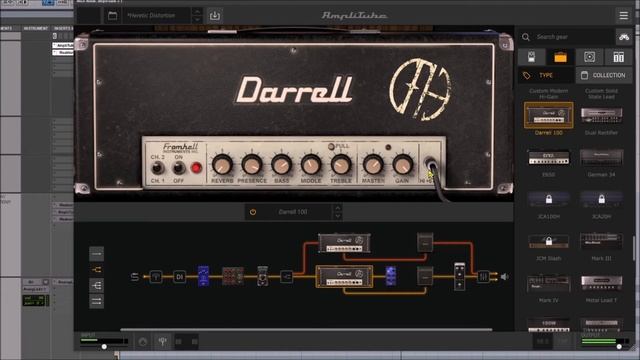640x360 pixels.
Task: Select the first blue stomp pedal in chain
Action: [x=203, y=276]
